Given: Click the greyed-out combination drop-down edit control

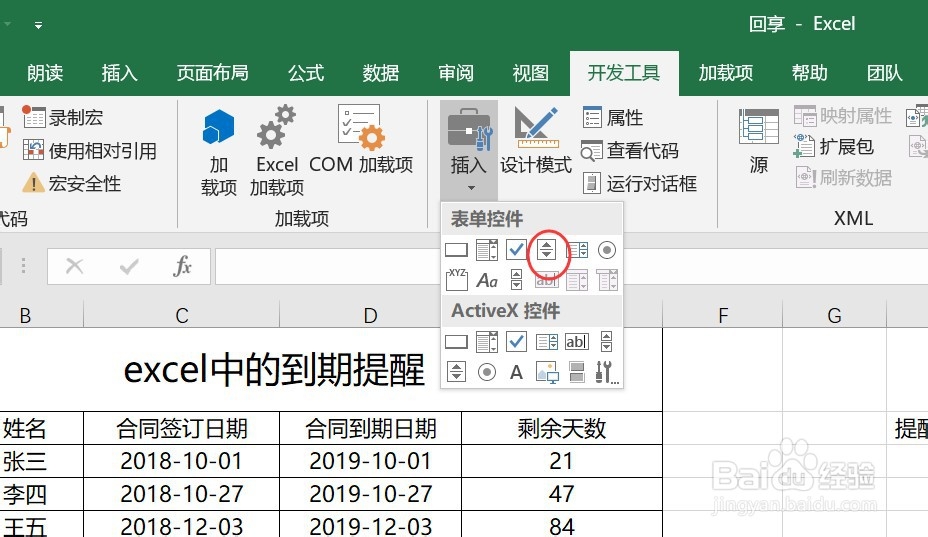Looking at the screenshot, I should tap(607, 280).
